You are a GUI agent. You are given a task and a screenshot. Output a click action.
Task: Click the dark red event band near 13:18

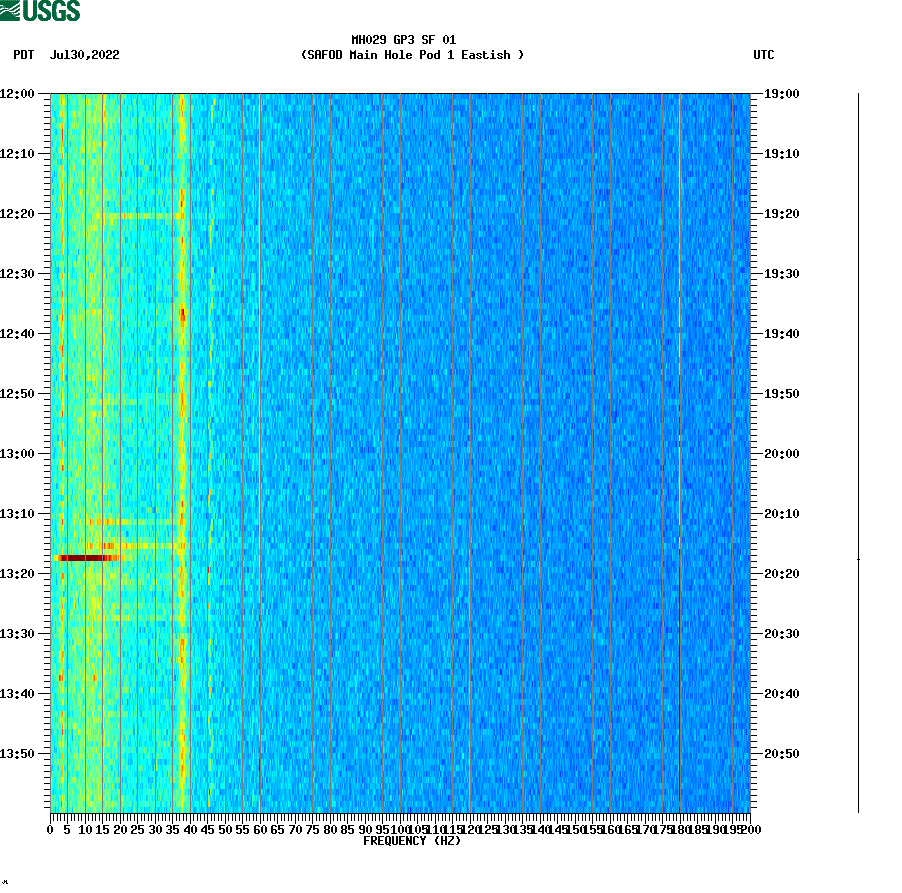(x=85, y=559)
